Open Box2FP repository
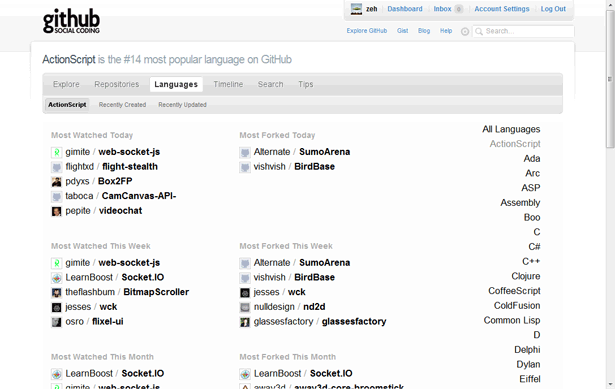 115,181
